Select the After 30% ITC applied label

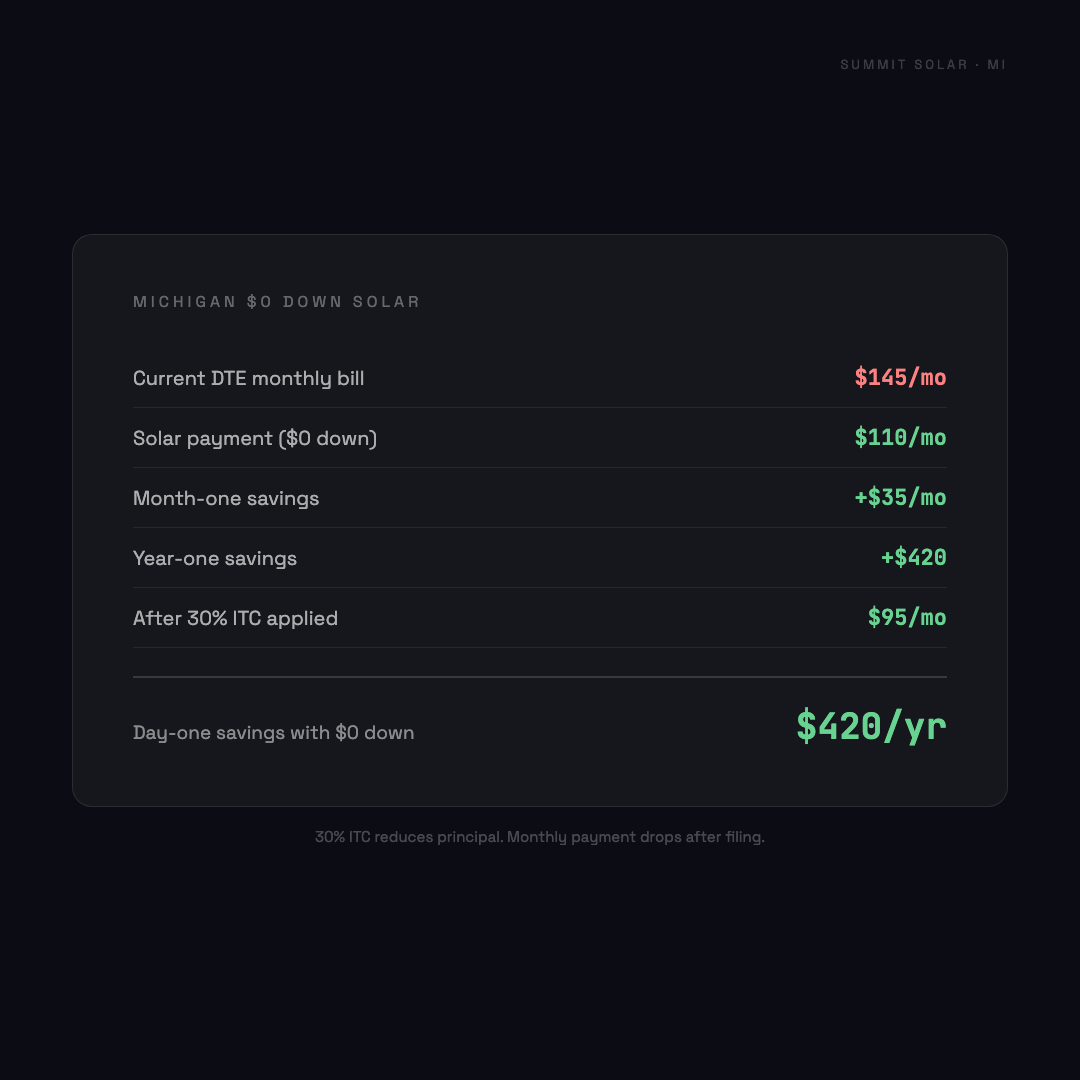(235, 618)
